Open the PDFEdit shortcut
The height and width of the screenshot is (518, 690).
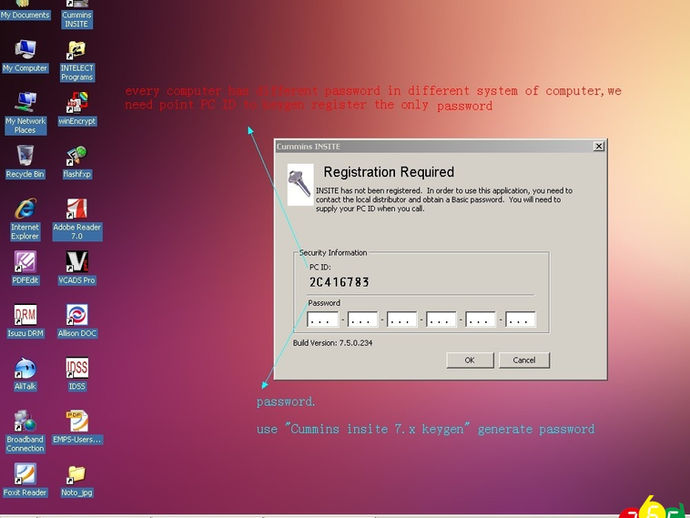click(x=25, y=268)
